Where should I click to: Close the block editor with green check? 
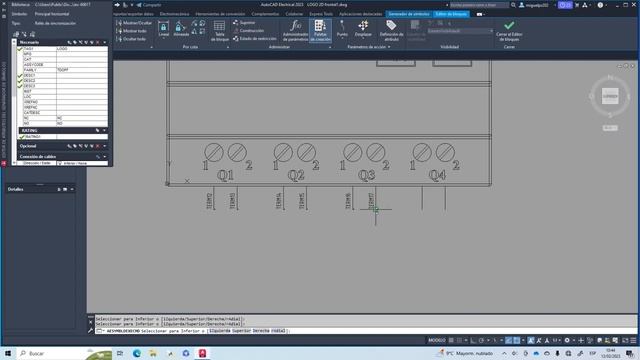pyautogui.click(x=509, y=31)
